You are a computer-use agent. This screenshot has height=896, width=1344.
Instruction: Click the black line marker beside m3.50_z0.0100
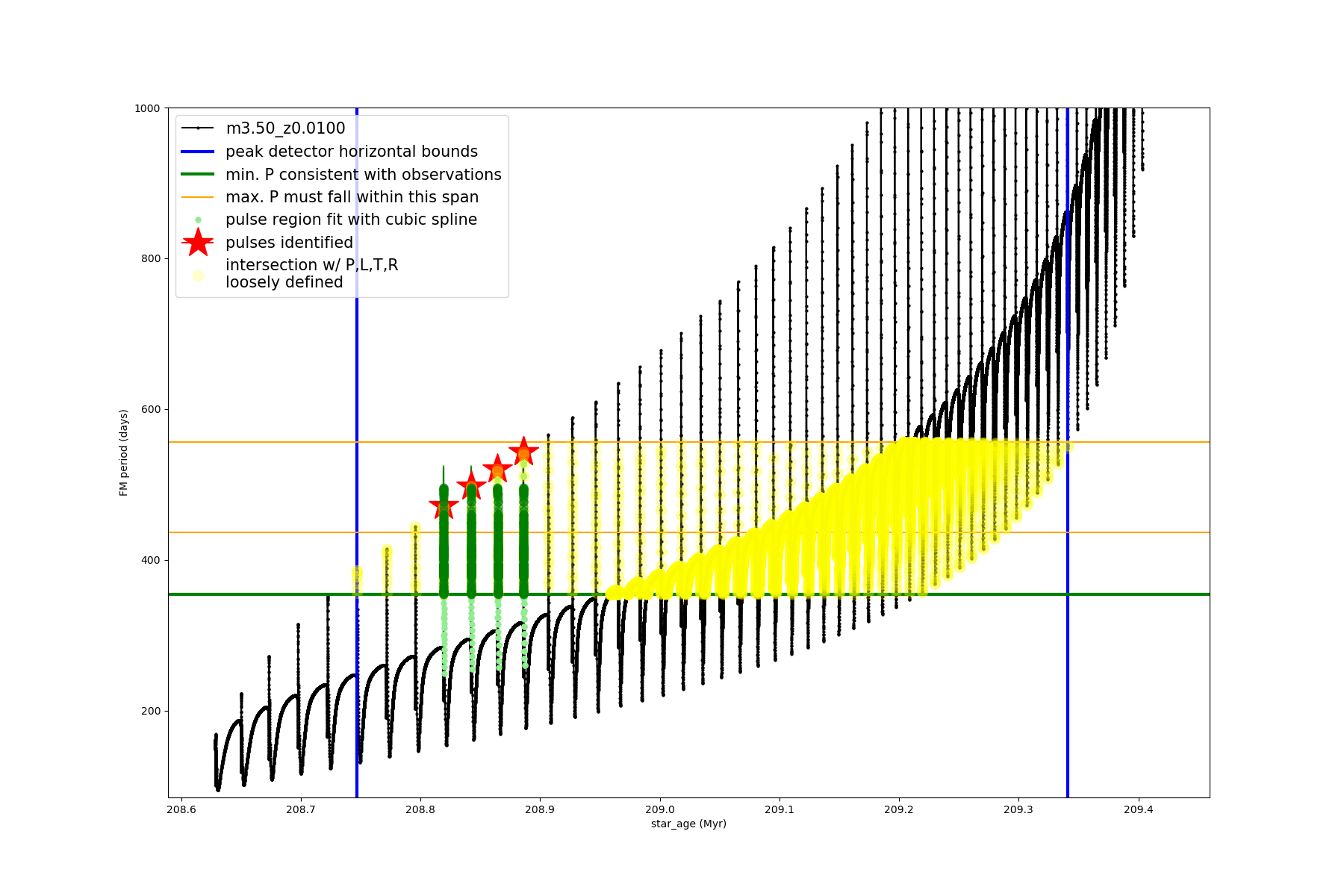[x=198, y=128]
